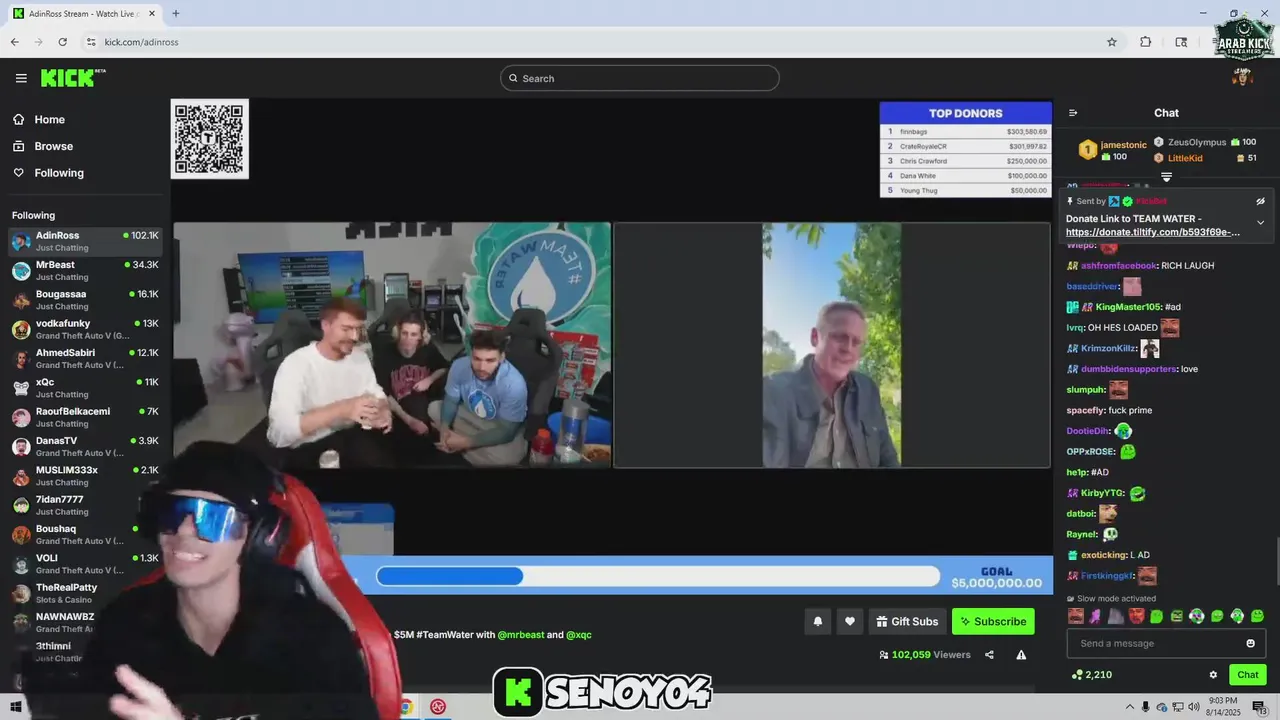The image size is (1280, 720).
Task: Click the green Chat send button
Action: (1248, 675)
